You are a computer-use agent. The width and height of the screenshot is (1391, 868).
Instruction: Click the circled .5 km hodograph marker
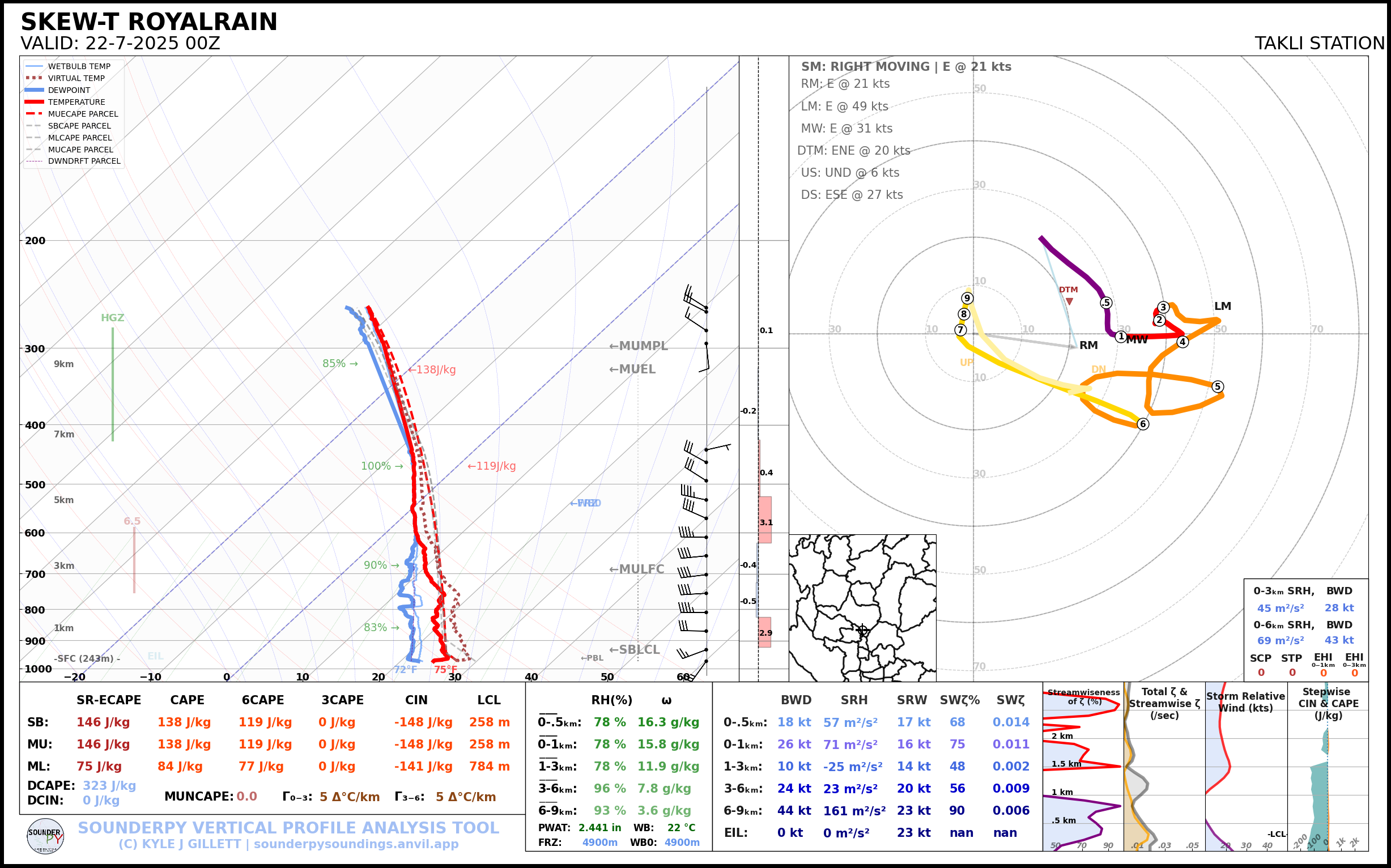tap(1106, 303)
